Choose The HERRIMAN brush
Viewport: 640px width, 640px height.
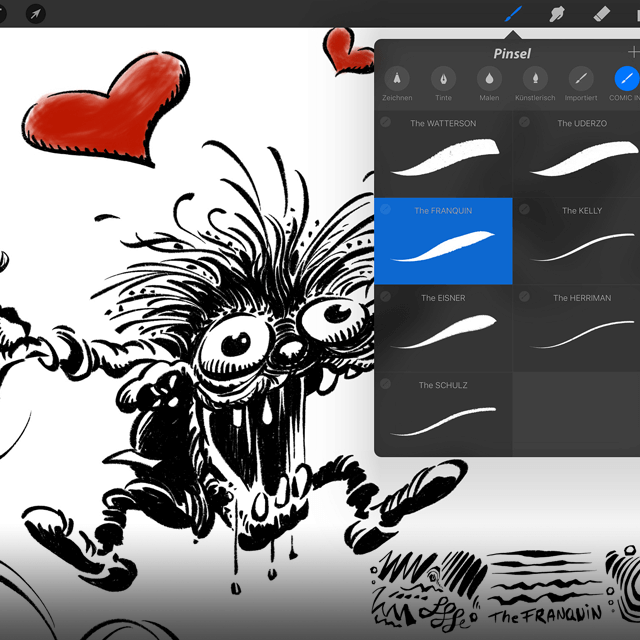click(577, 329)
